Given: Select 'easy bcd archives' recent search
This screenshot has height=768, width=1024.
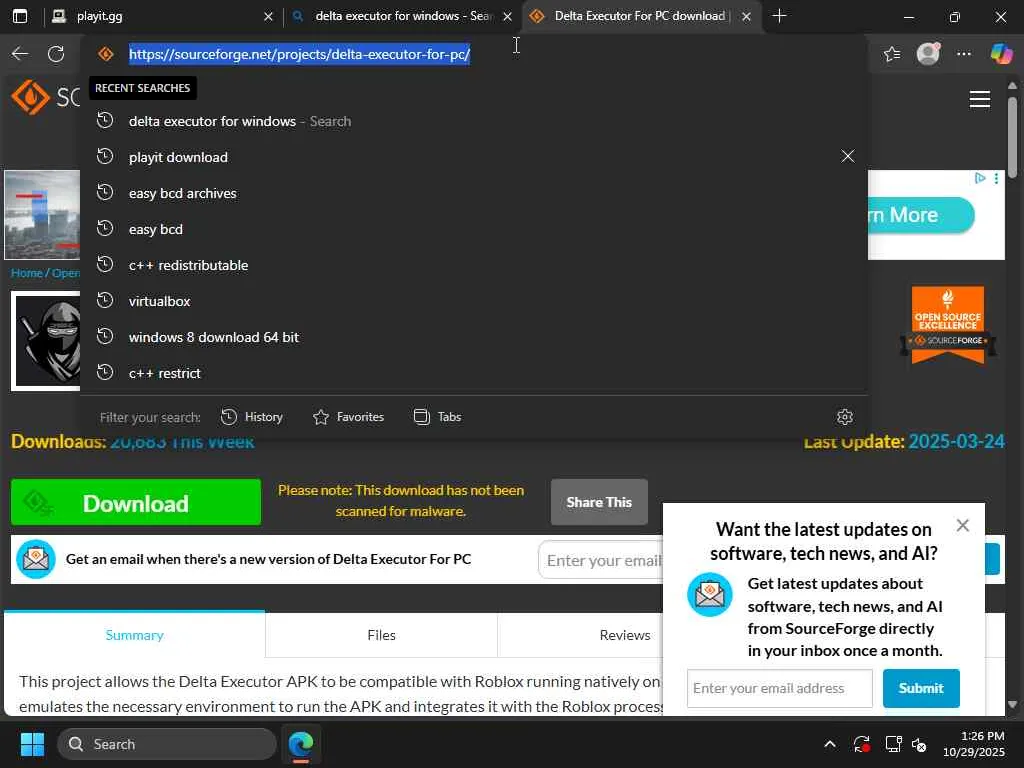Looking at the screenshot, I should [x=474, y=193].
